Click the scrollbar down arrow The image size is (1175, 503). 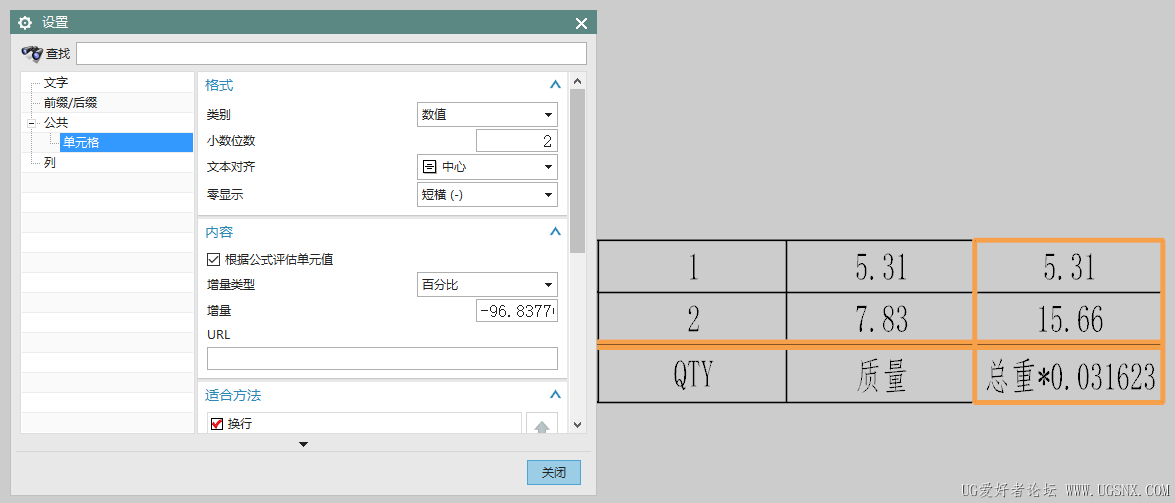[578, 425]
